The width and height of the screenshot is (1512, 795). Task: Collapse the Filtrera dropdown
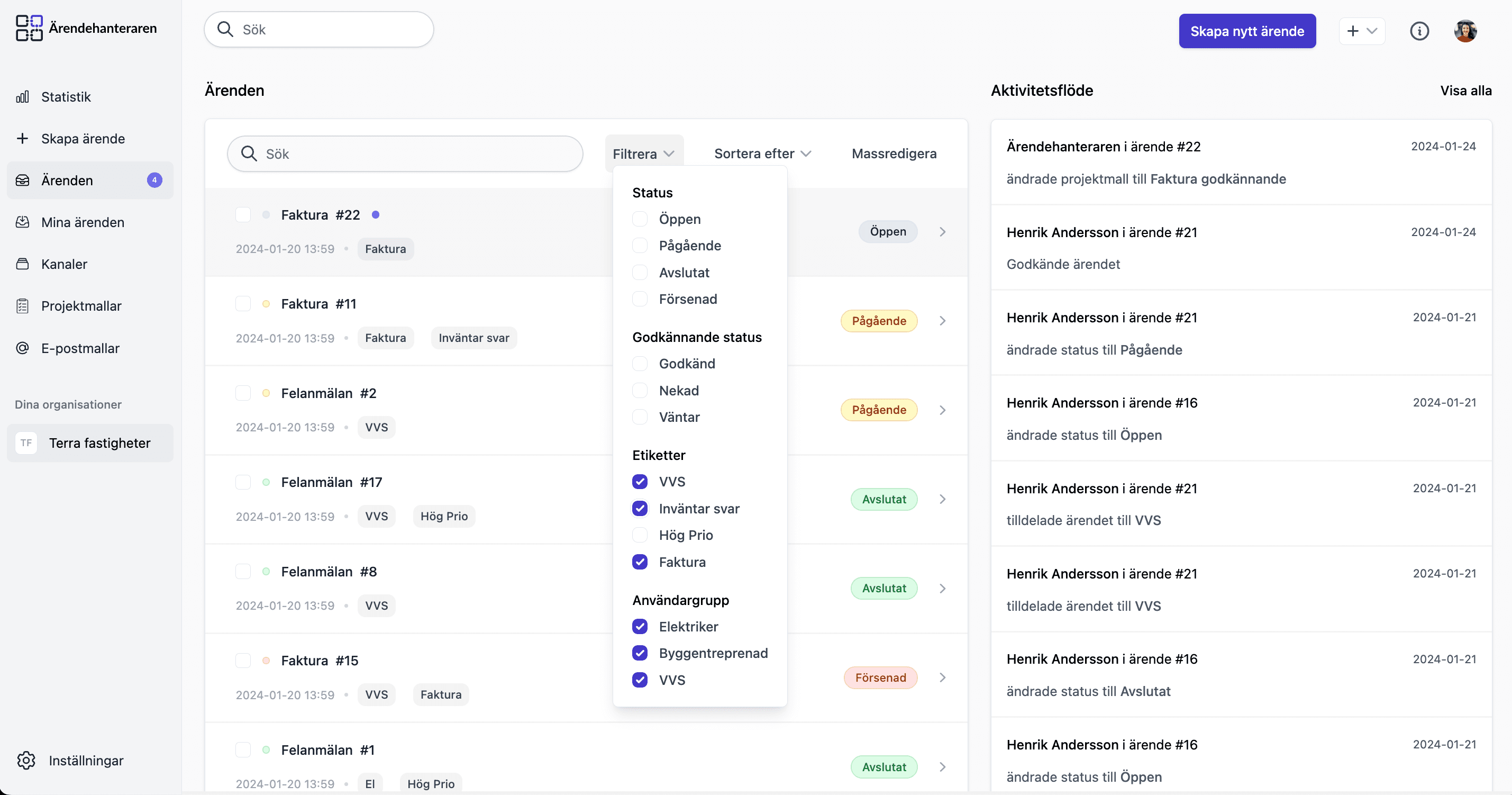(643, 154)
